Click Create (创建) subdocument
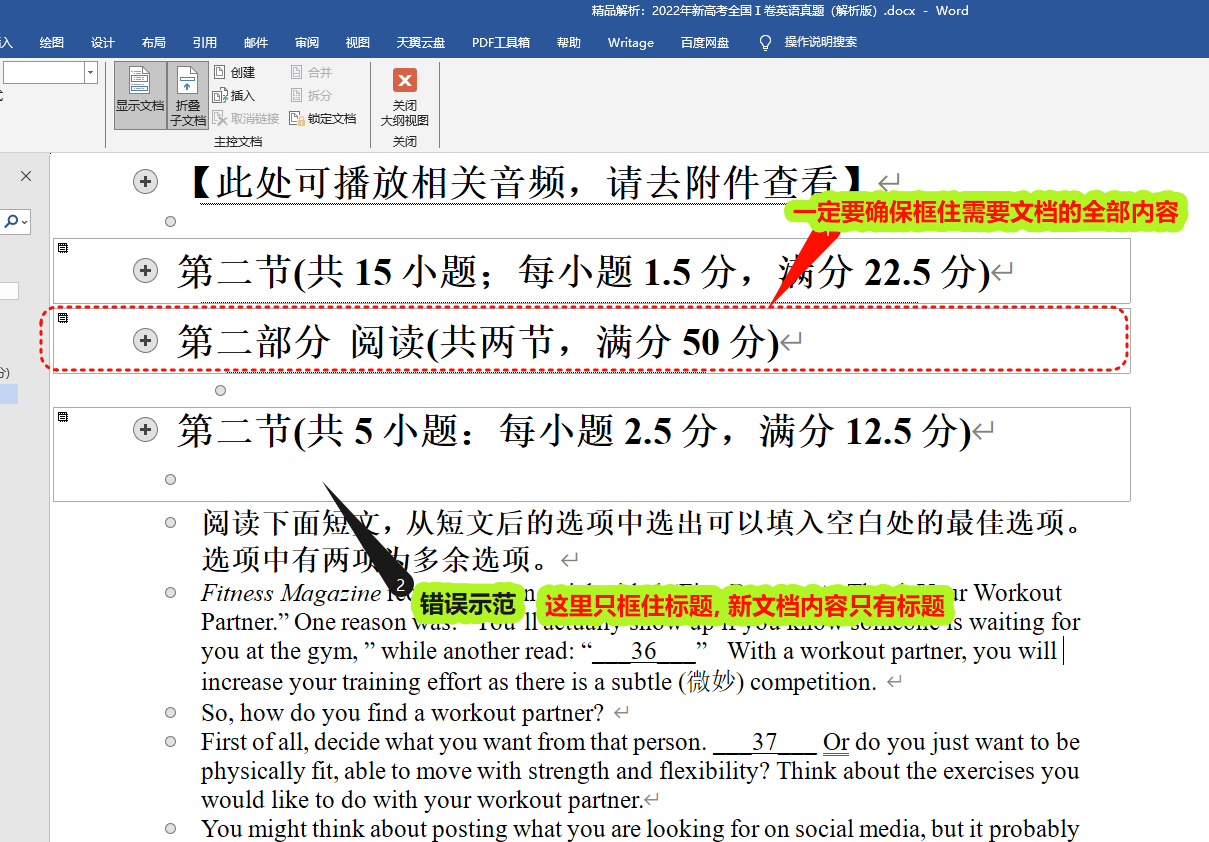The height and width of the screenshot is (842, 1209). pos(234,72)
